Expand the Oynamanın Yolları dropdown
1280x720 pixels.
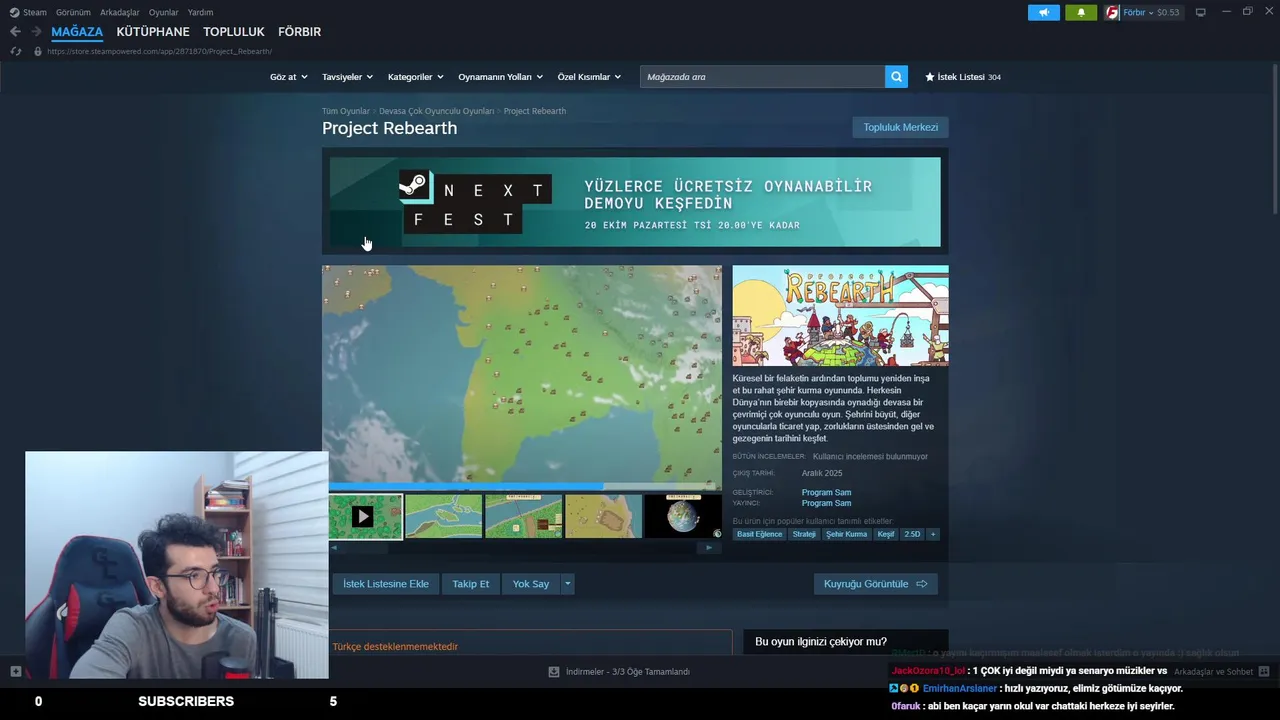coord(500,77)
